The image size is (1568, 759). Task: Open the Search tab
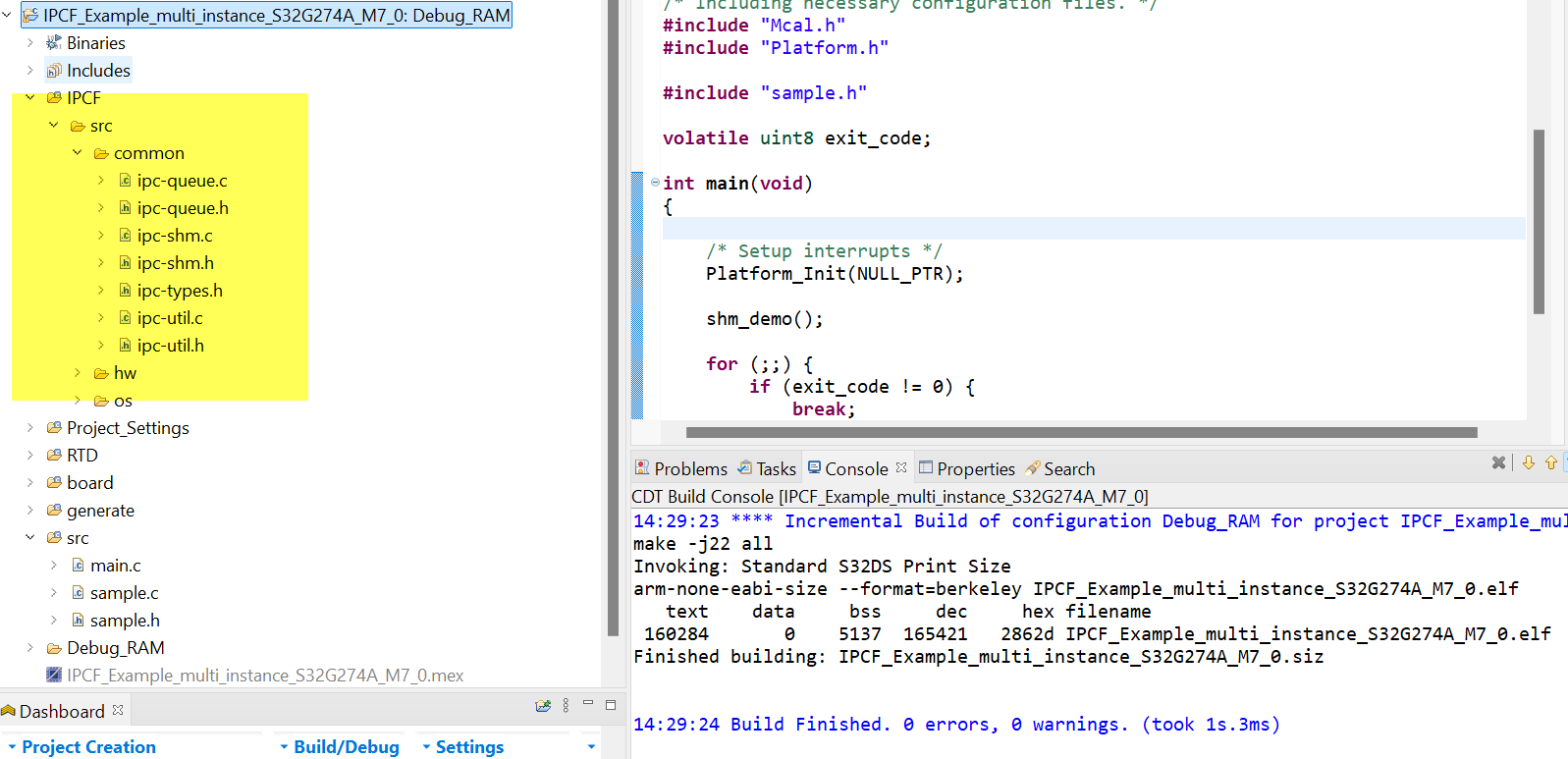(1059, 468)
